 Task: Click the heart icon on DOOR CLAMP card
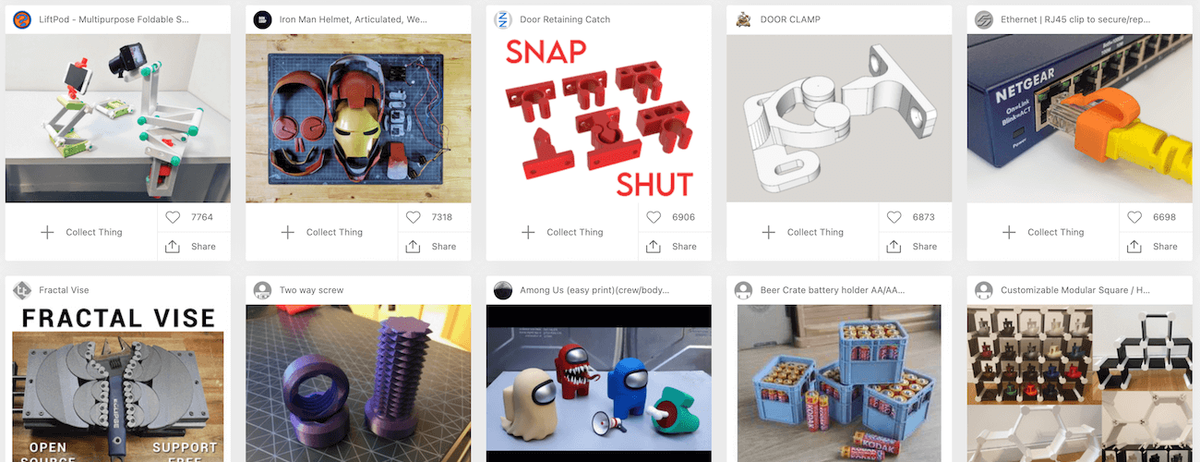coord(894,217)
